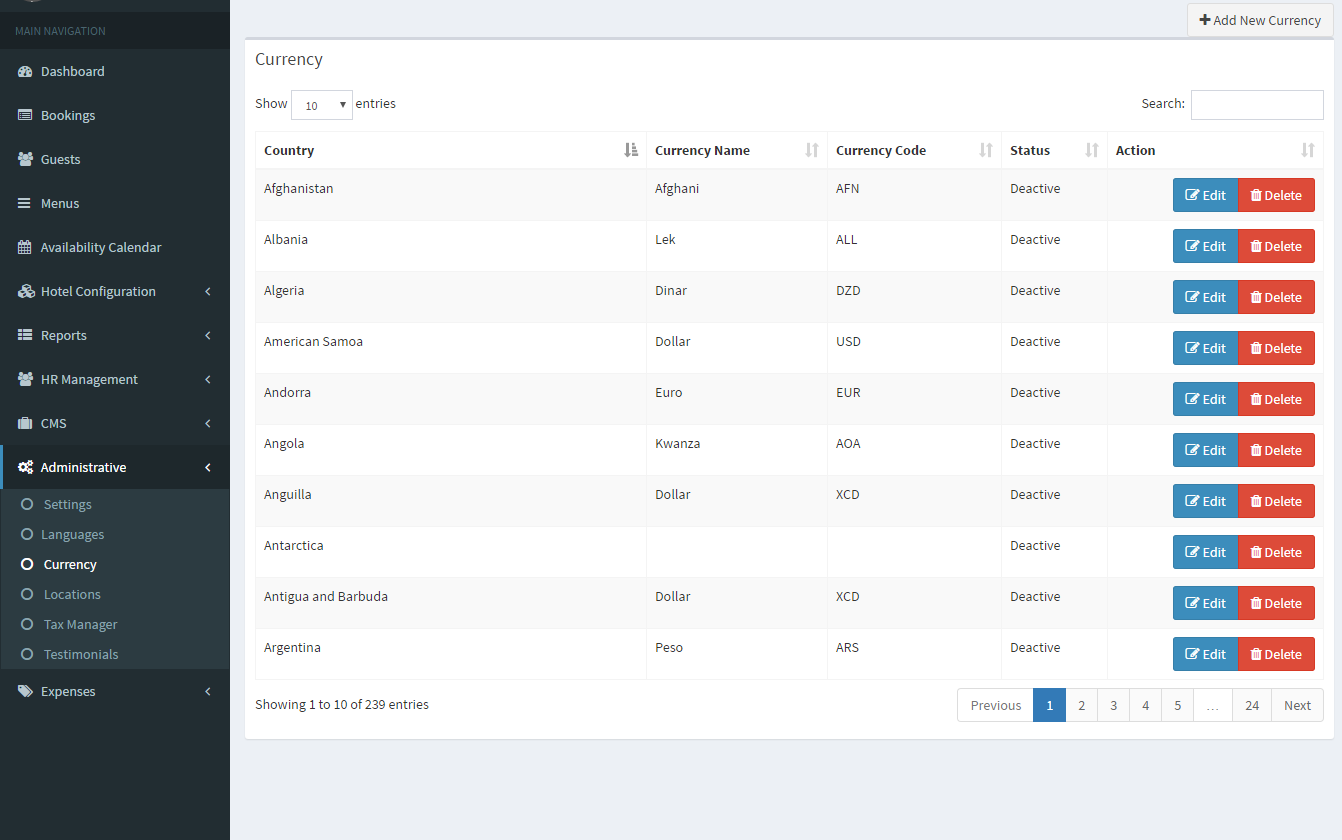Viewport: 1342px width, 840px height.
Task: Open the Locations submenu item
Action: [72, 595]
